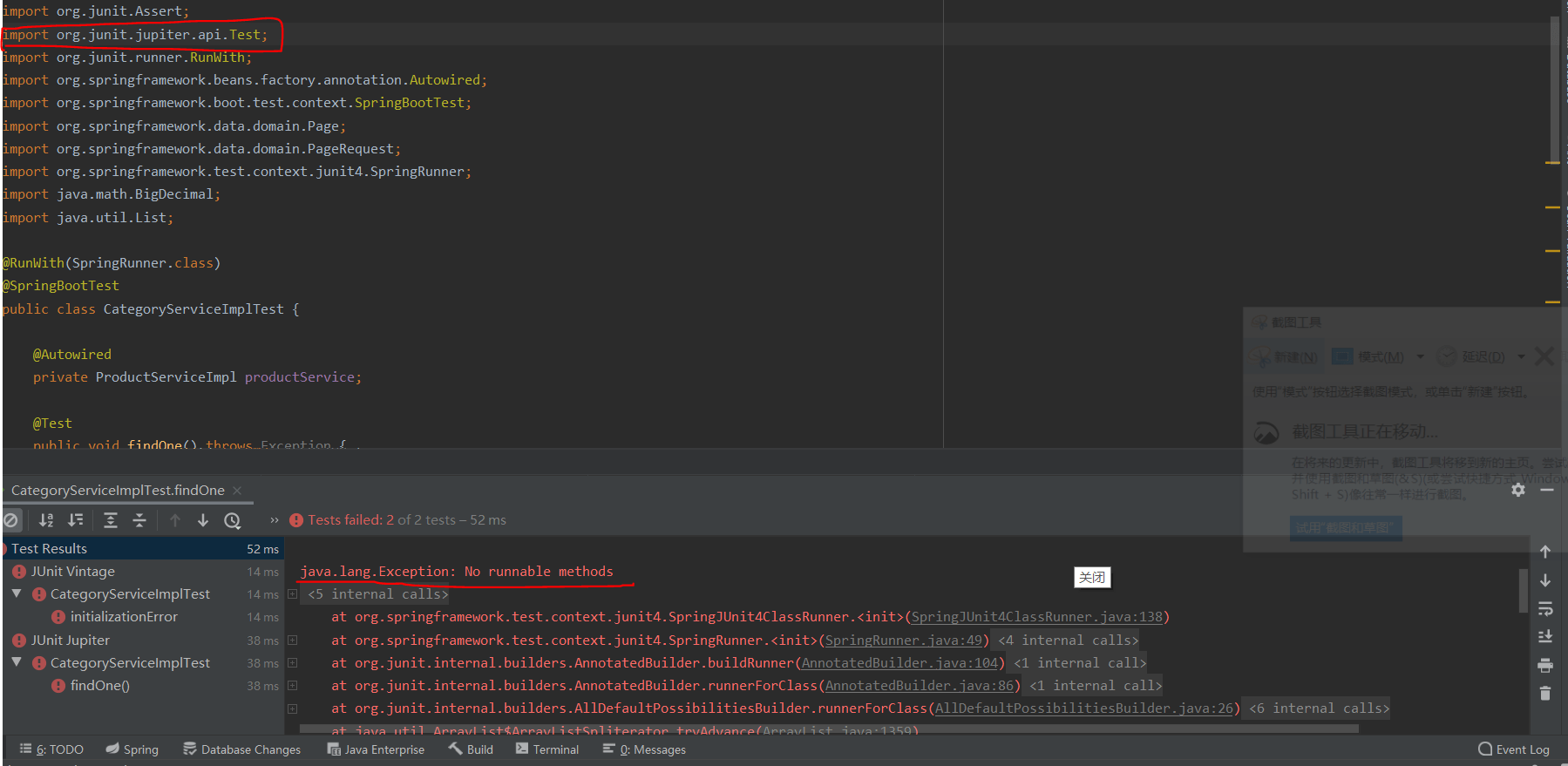This screenshot has width=1568, height=766.
Task: Open AllDefaultPossibilitiesBuilder.java:26 link
Action: [x=1084, y=708]
